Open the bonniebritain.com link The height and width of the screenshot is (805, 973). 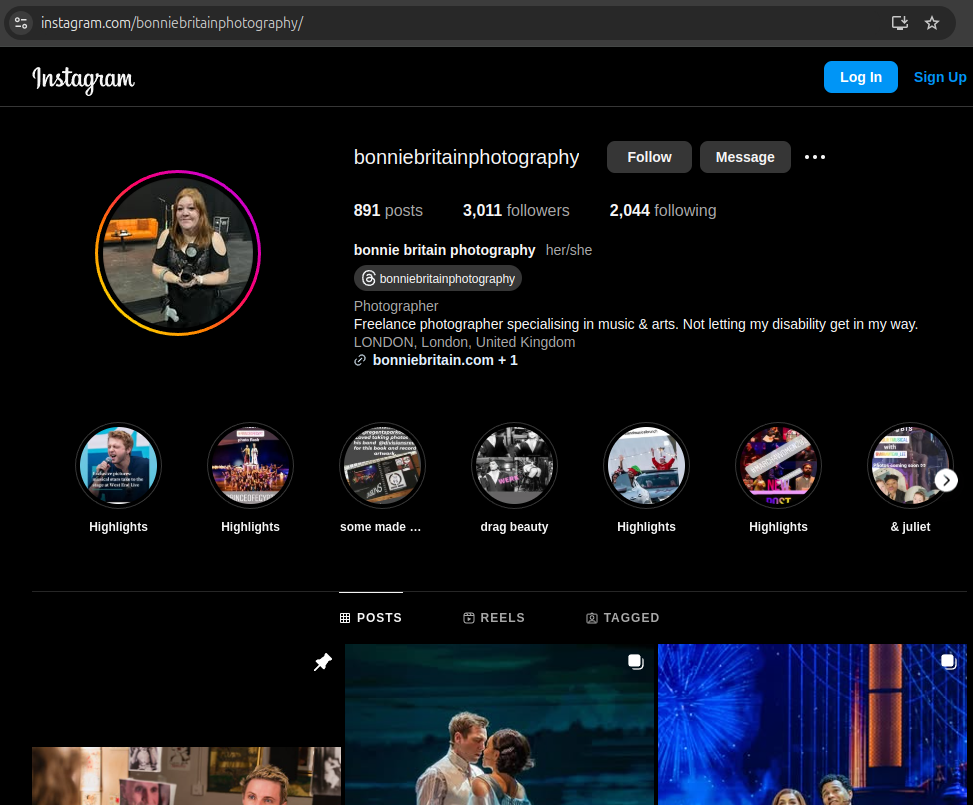pos(432,360)
